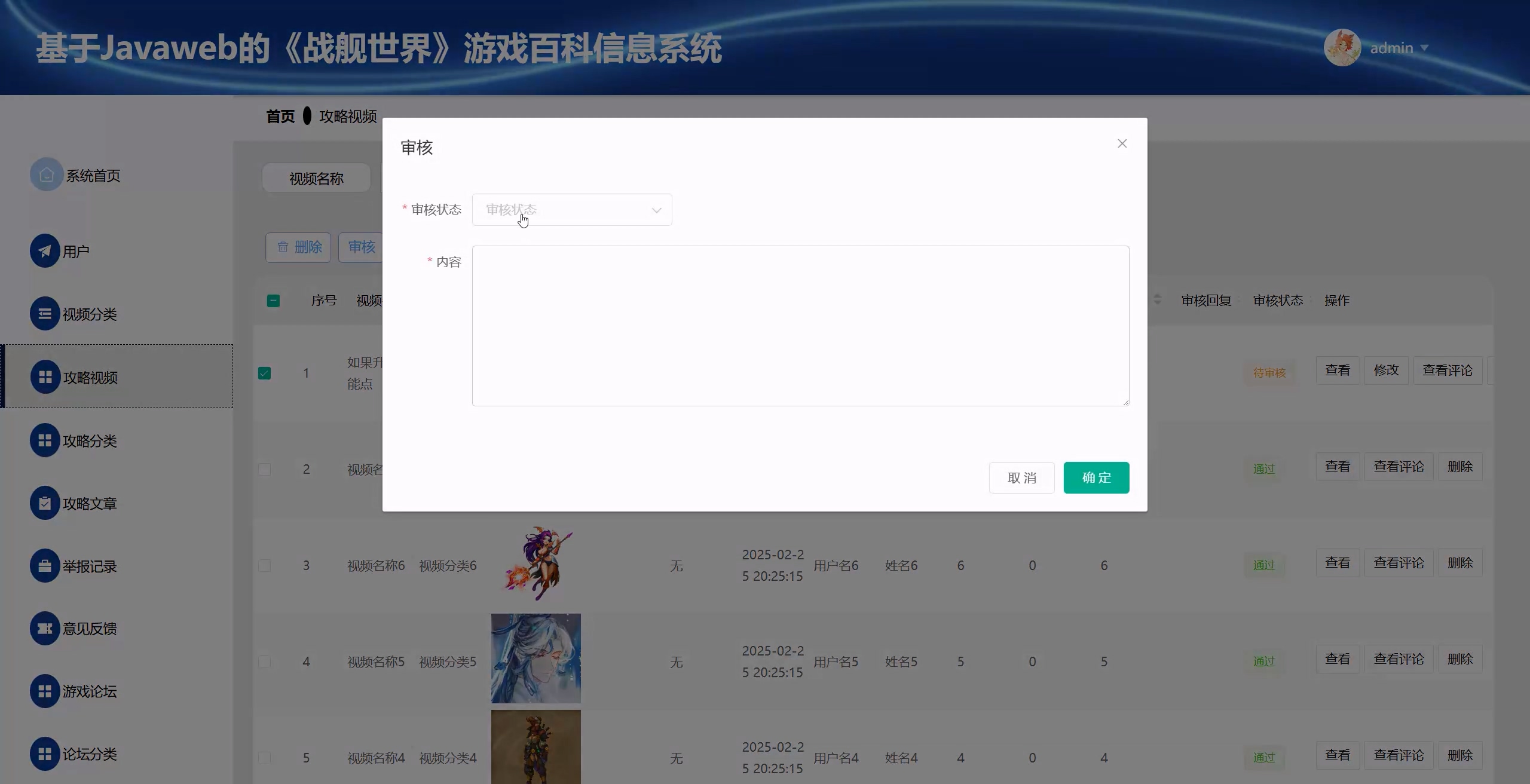Click the 用户 paper-plane icon
The image size is (1530, 784).
pyautogui.click(x=45, y=251)
